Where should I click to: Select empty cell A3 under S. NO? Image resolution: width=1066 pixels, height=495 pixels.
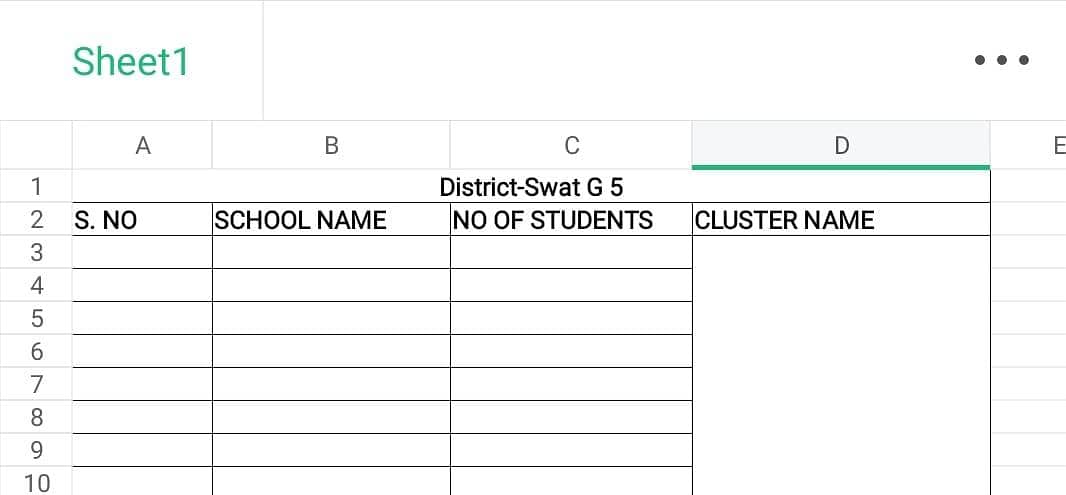coord(142,252)
